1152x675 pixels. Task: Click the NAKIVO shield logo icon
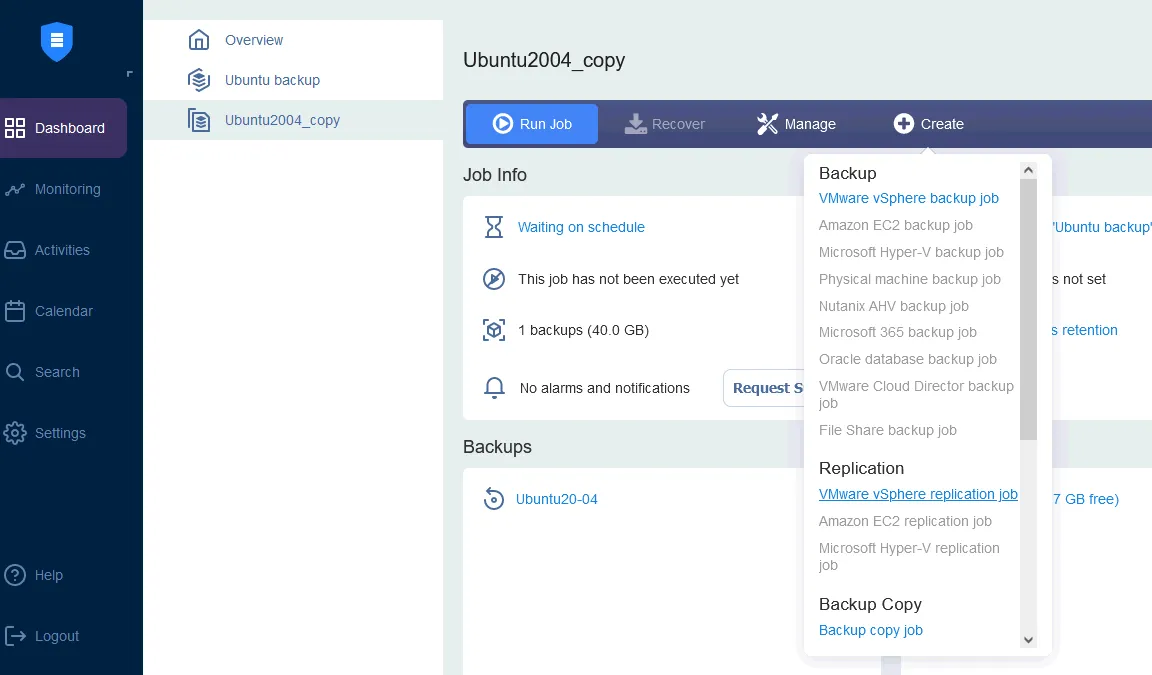pos(57,41)
